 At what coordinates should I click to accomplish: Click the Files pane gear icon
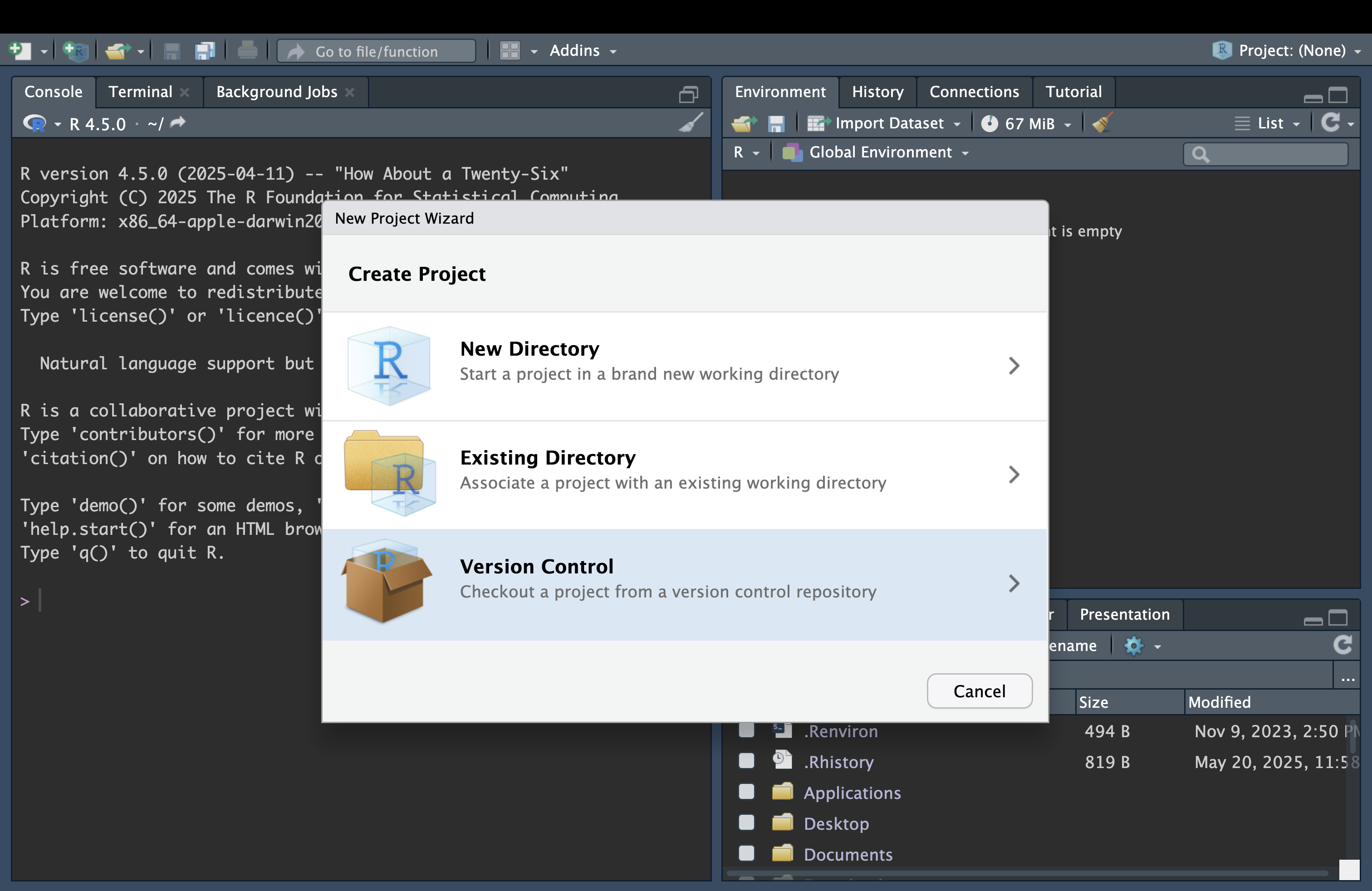1133,646
